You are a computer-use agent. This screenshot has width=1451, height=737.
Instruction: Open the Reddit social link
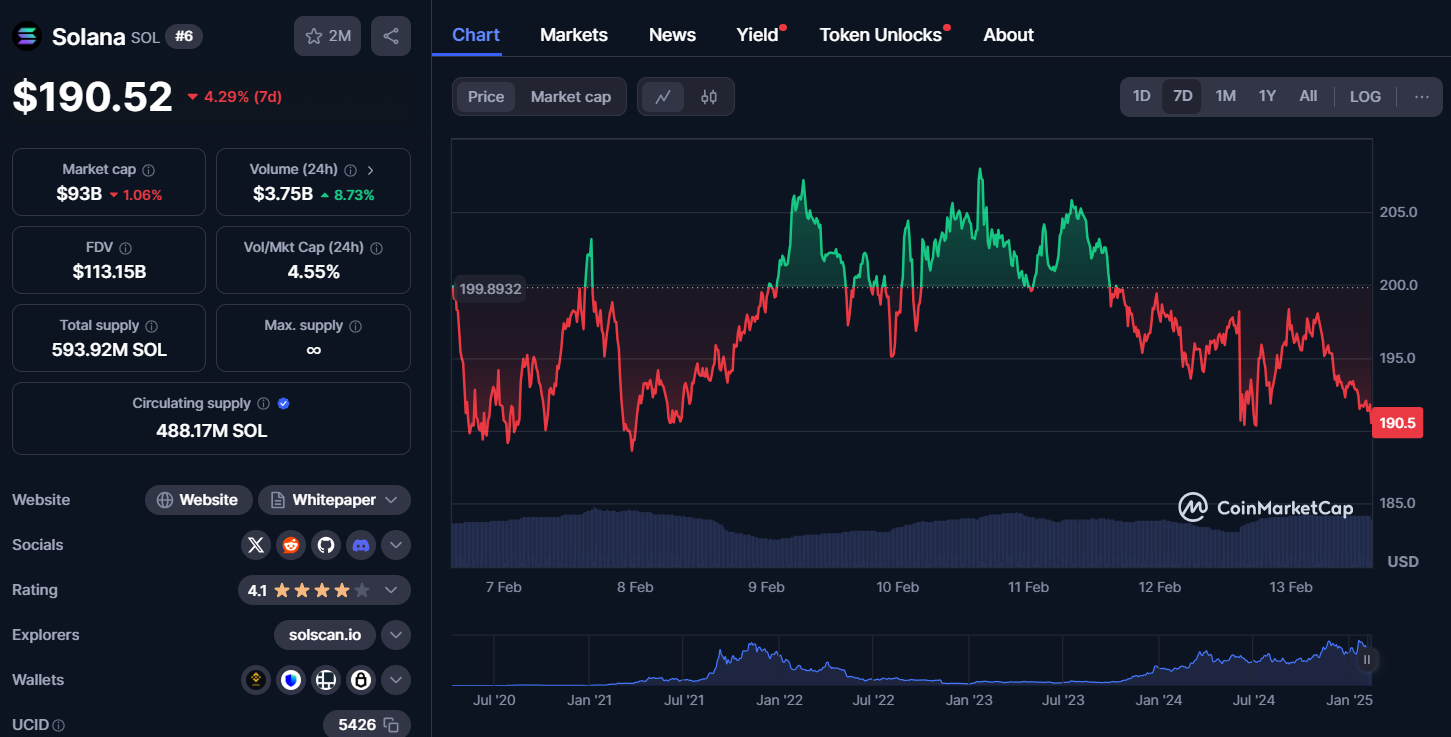(291, 545)
